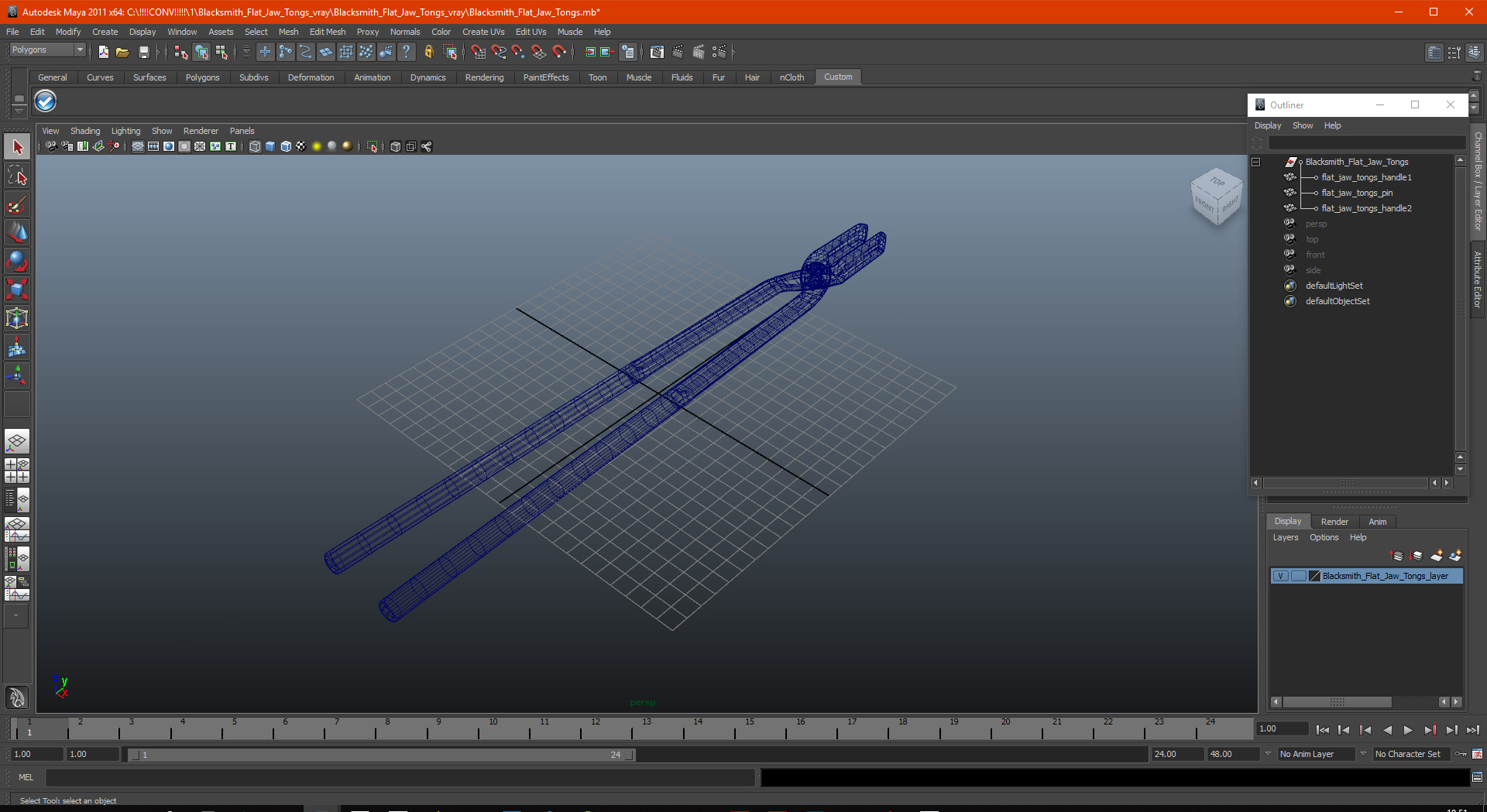Click the MEL command line input
Image resolution: width=1487 pixels, height=812 pixels.
pyautogui.click(x=400, y=777)
